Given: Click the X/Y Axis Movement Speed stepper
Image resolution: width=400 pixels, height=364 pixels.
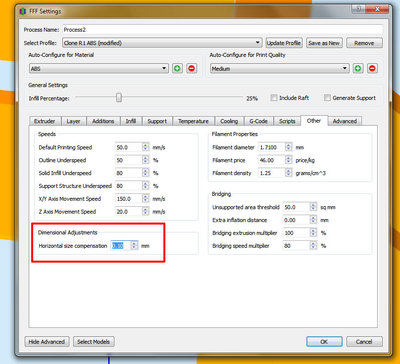Looking at the screenshot, I should [x=145, y=199].
